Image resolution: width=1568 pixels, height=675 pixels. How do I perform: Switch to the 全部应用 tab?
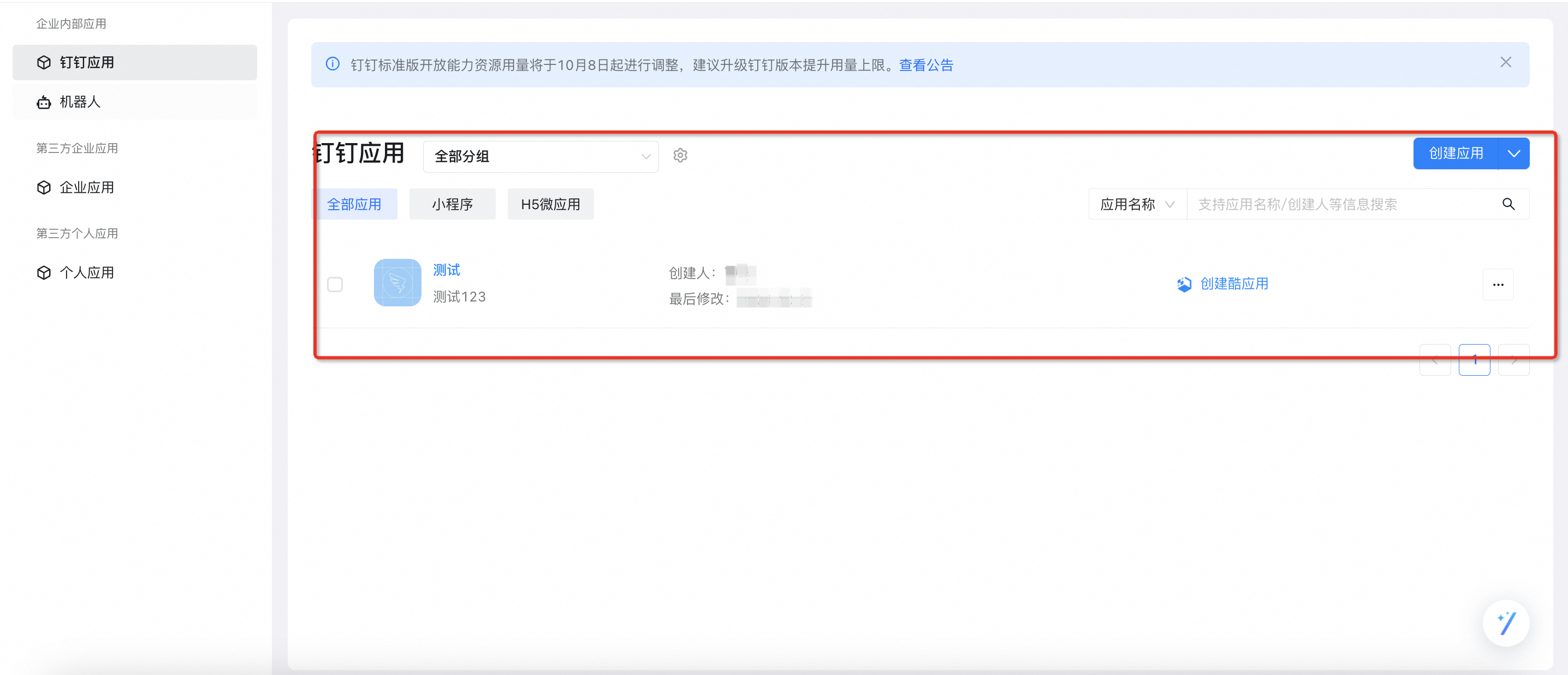coord(354,204)
